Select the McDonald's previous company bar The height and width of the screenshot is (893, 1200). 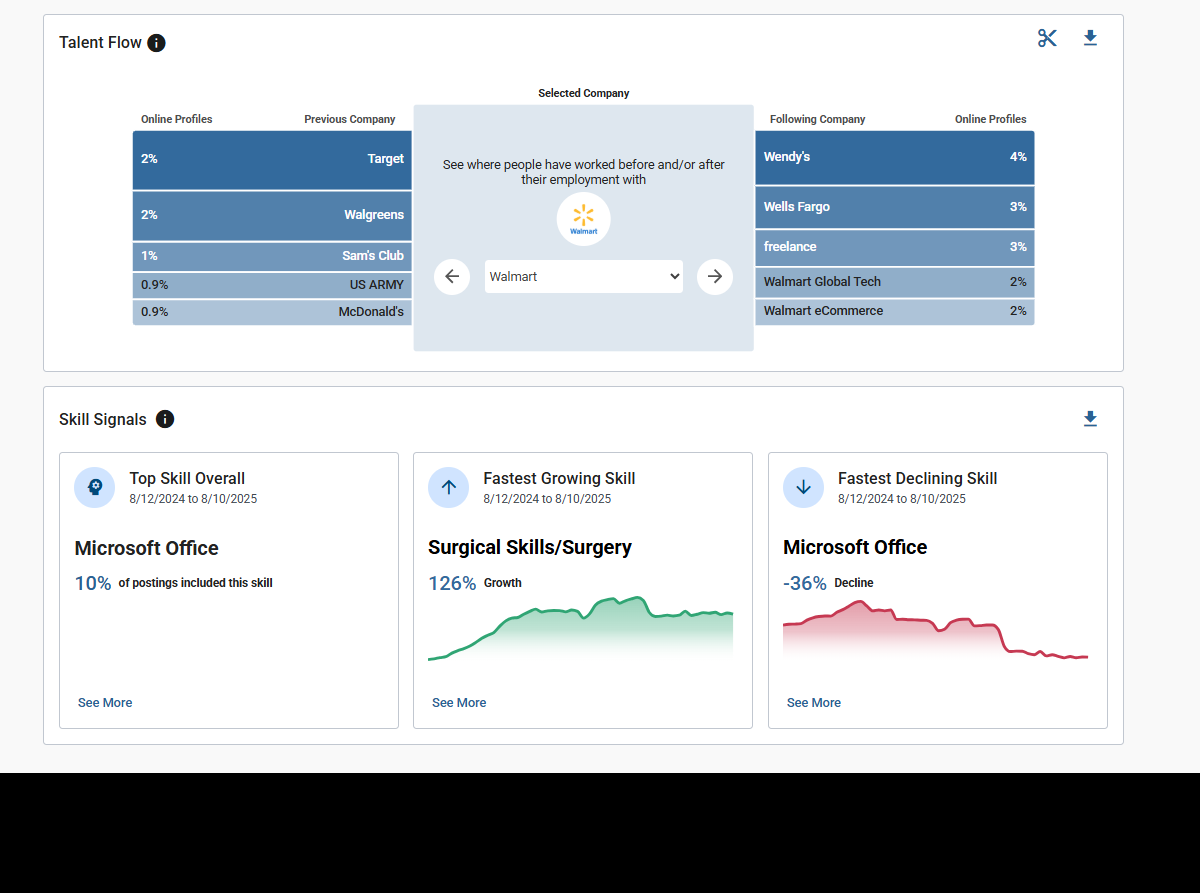(x=272, y=312)
